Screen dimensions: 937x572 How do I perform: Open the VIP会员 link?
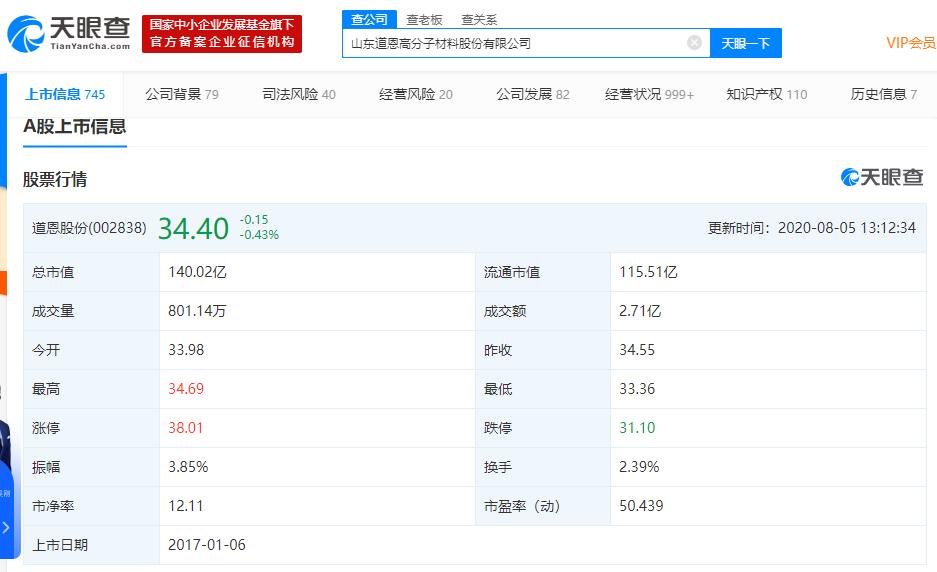pos(910,42)
